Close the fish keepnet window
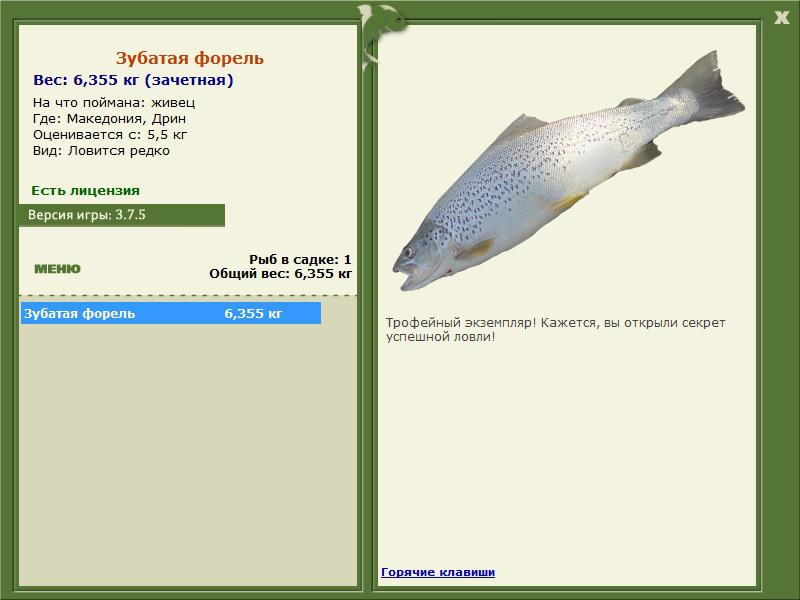Screen dimensions: 800x600 pos(781,18)
